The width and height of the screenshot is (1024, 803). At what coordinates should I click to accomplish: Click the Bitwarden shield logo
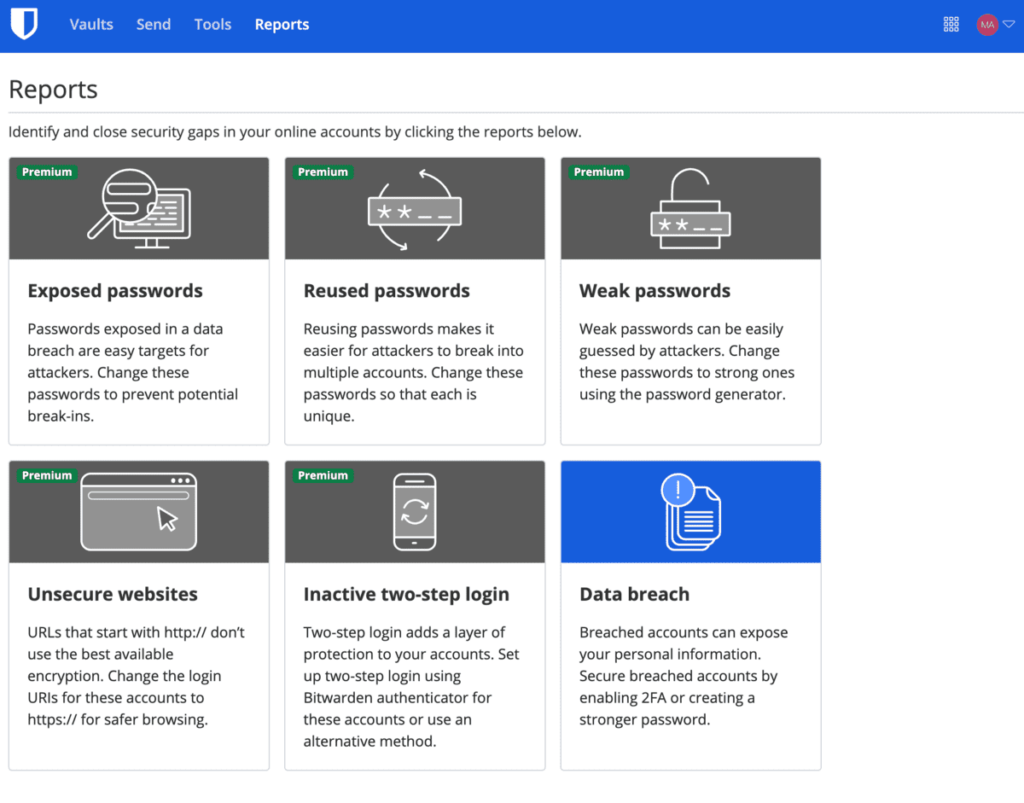(24, 24)
